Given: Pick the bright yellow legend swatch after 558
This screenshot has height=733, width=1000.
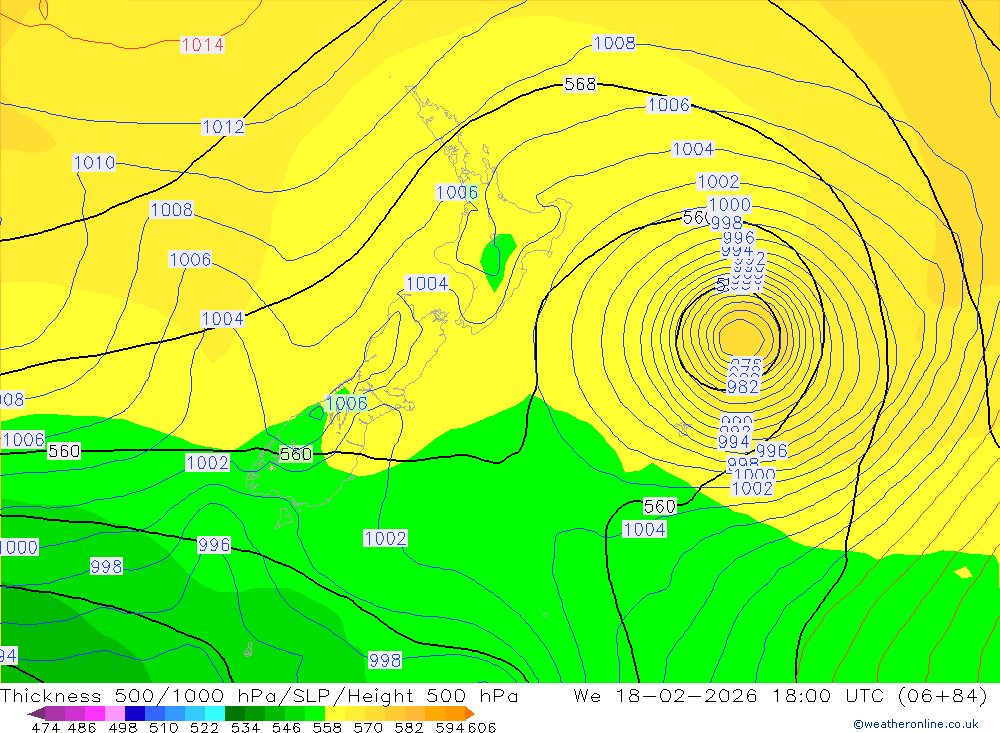Looking at the screenshot, I should tap(335, 713).
